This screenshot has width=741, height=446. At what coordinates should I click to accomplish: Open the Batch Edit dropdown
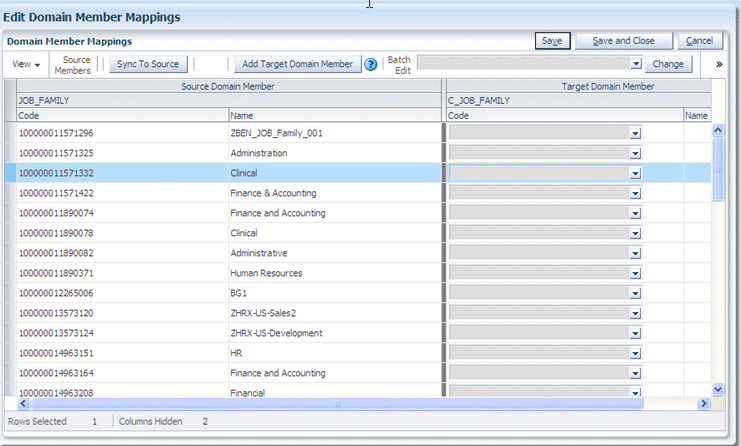tap(636, 63)
